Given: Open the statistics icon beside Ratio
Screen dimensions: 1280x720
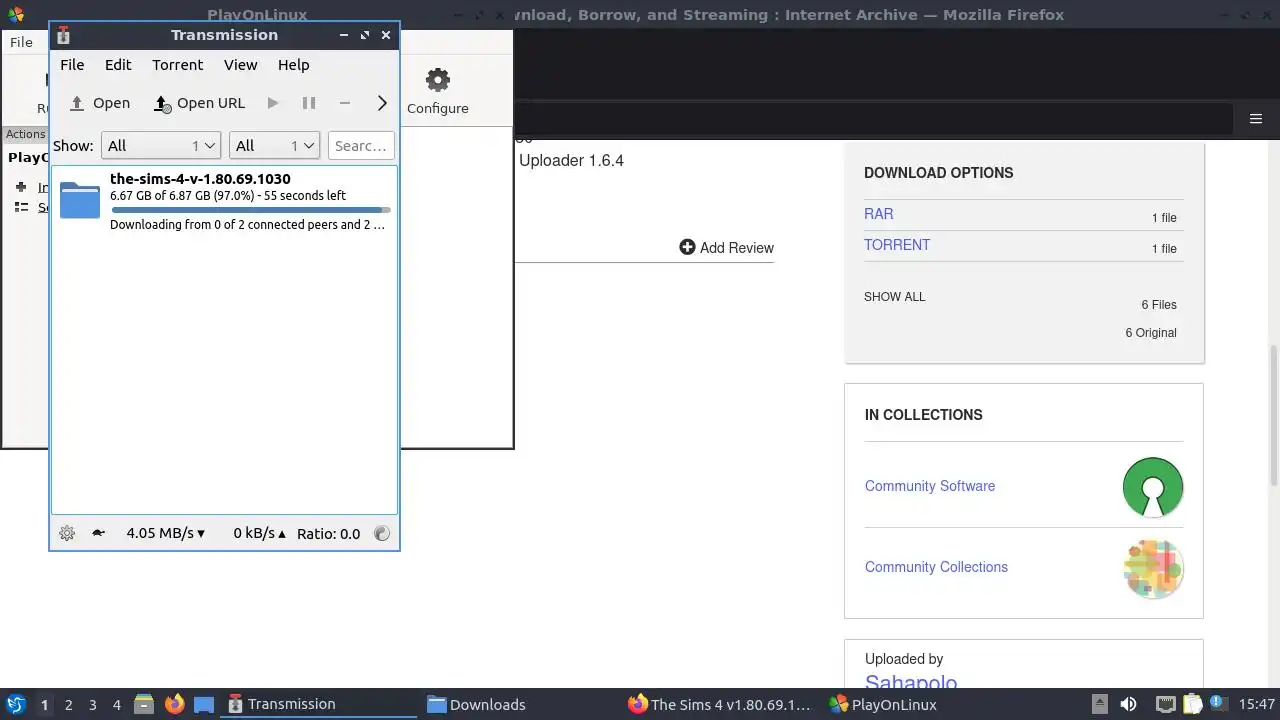Looking at the screenshot, I should click(382, 533).
